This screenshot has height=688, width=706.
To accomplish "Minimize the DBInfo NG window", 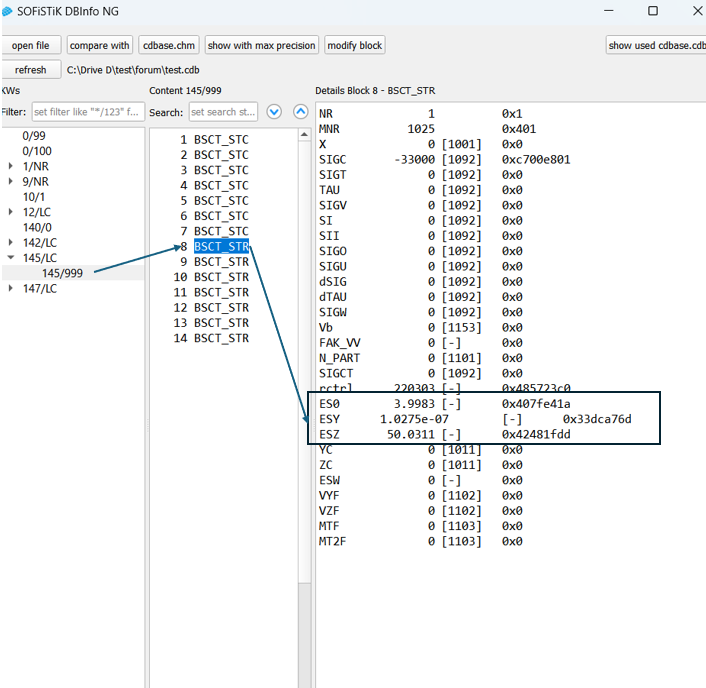I will [x=606, y=11].
